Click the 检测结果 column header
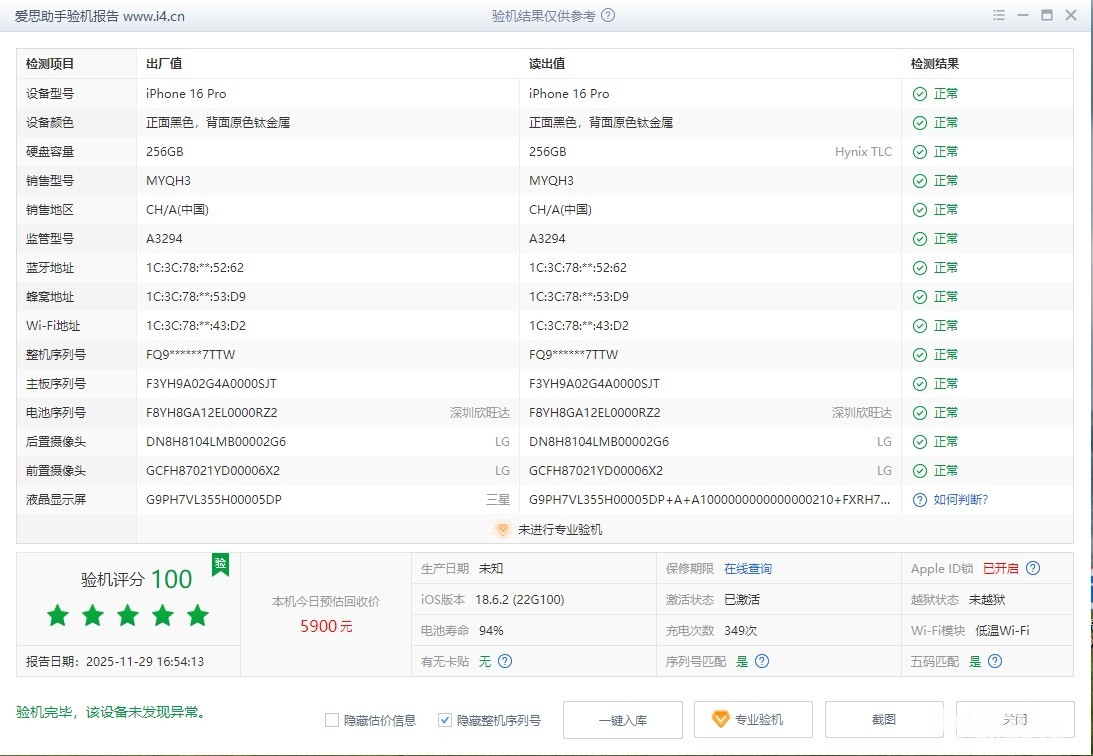This screenshot has width=1093, height=756. coord(934,64)
